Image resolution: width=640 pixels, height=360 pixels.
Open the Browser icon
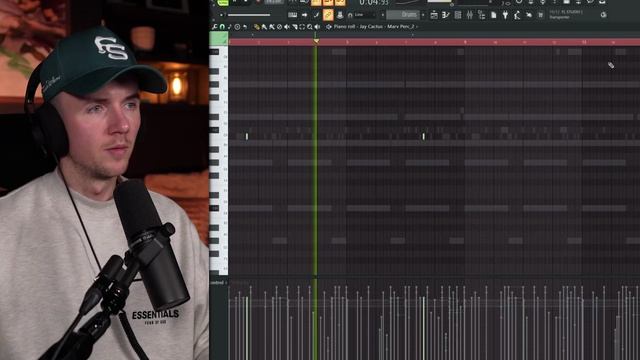tap(482, 15)
